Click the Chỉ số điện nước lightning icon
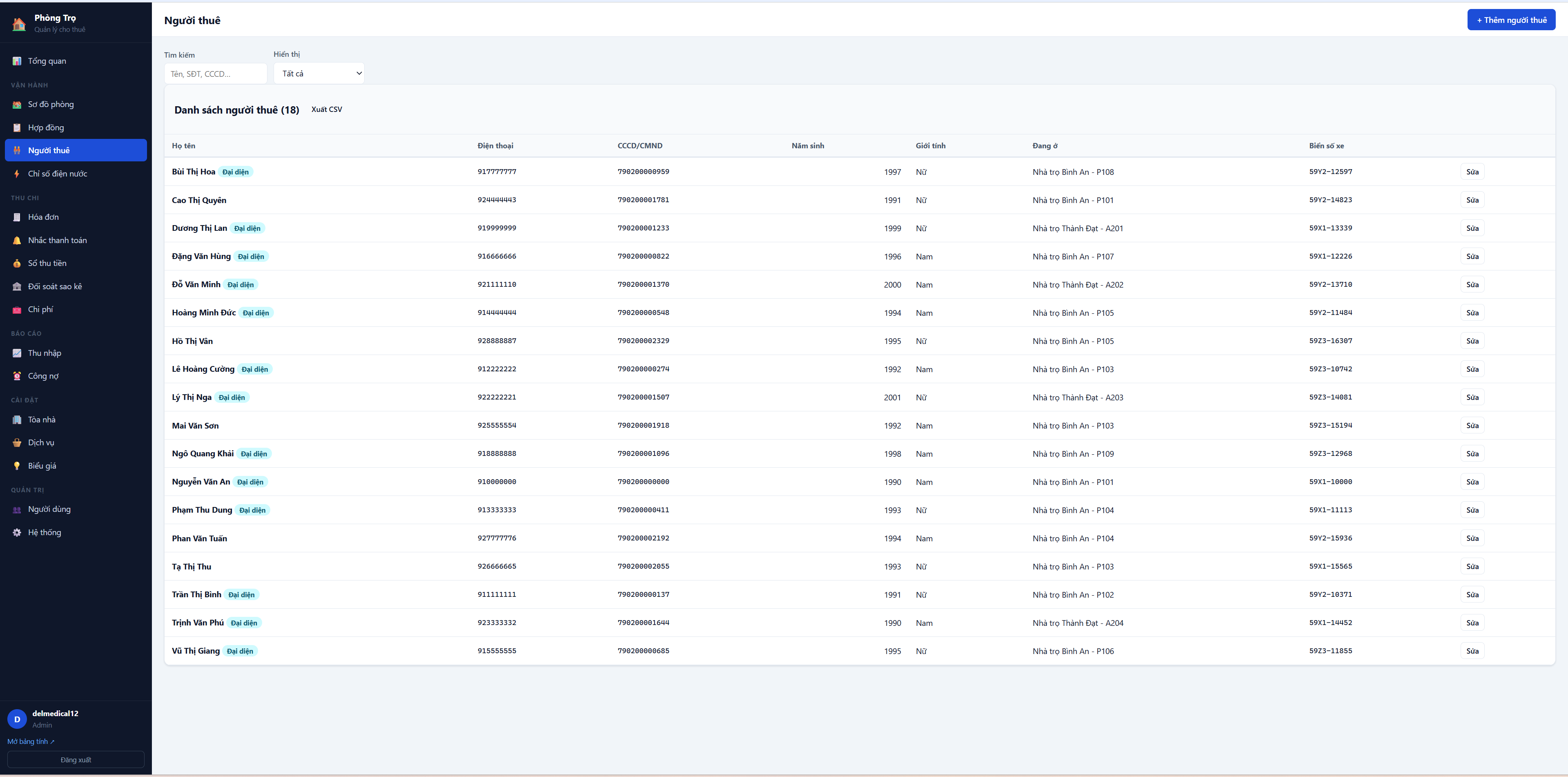Screen dimensions: 1568x777 tap(17, 174)
